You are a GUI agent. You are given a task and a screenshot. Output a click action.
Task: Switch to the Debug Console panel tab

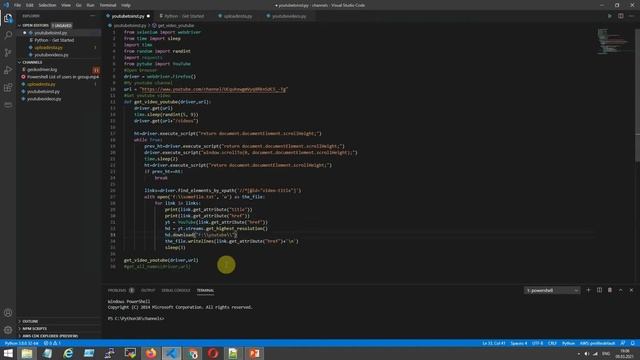coord(176,290)
